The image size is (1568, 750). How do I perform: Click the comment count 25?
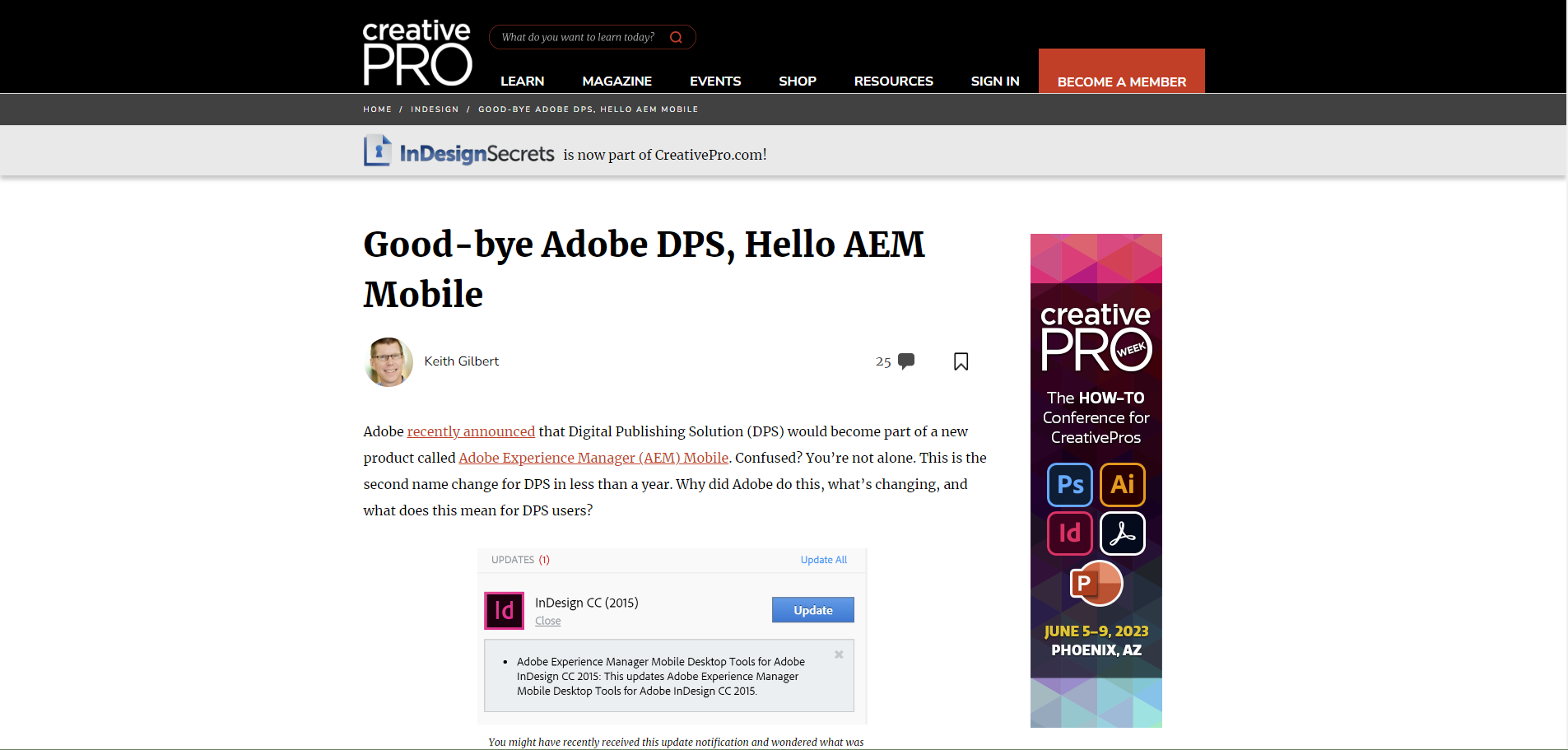tap(883, 361)
